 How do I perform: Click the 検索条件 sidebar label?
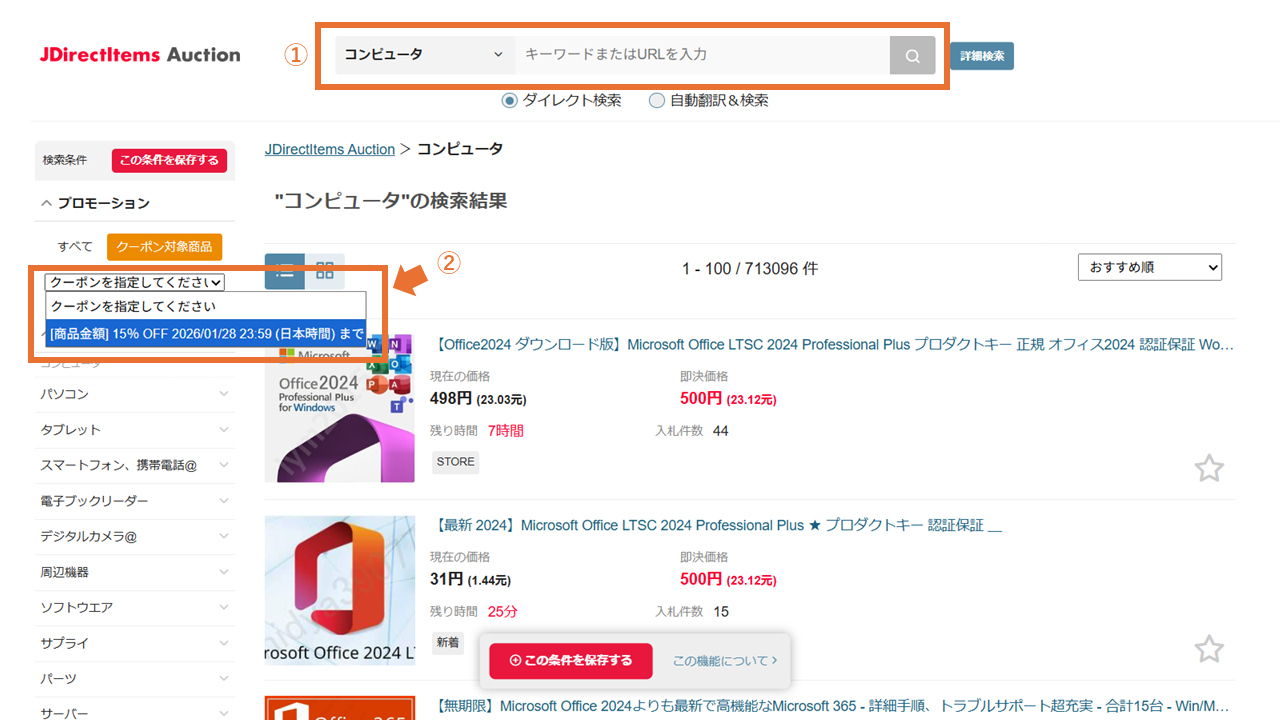coord(65,160)
